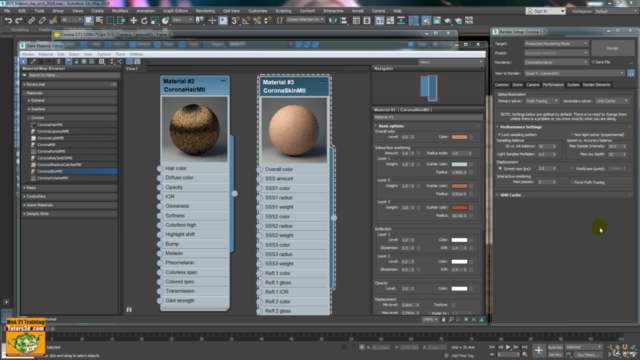Click the Undo arrow in main toolbar
Image resolution: width=640 pixels, height=360 pixels.
pyautogui.click(x=8, y=20)
